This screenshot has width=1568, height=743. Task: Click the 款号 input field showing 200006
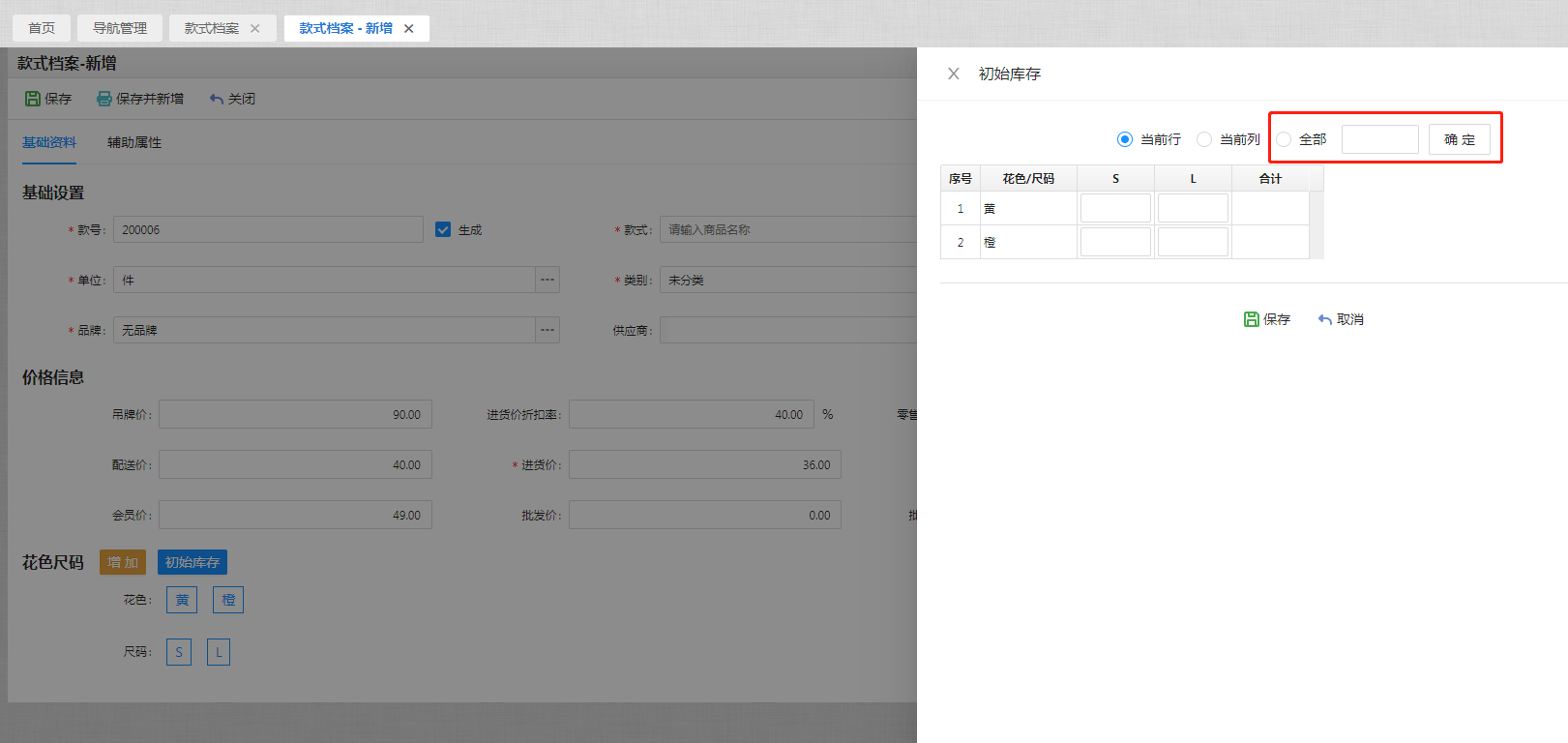point(268,229)
